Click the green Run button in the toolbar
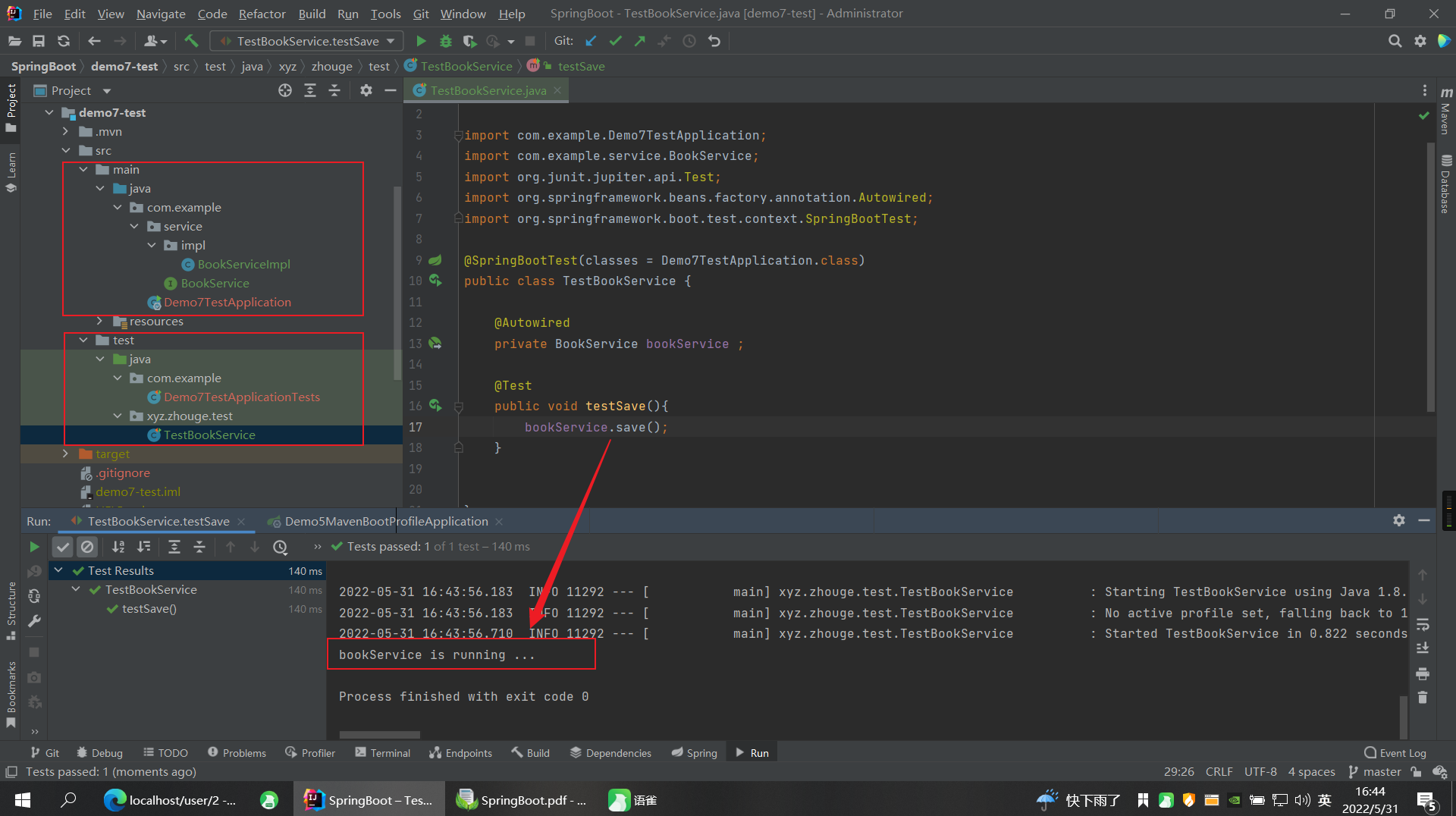 click(421, 41)
